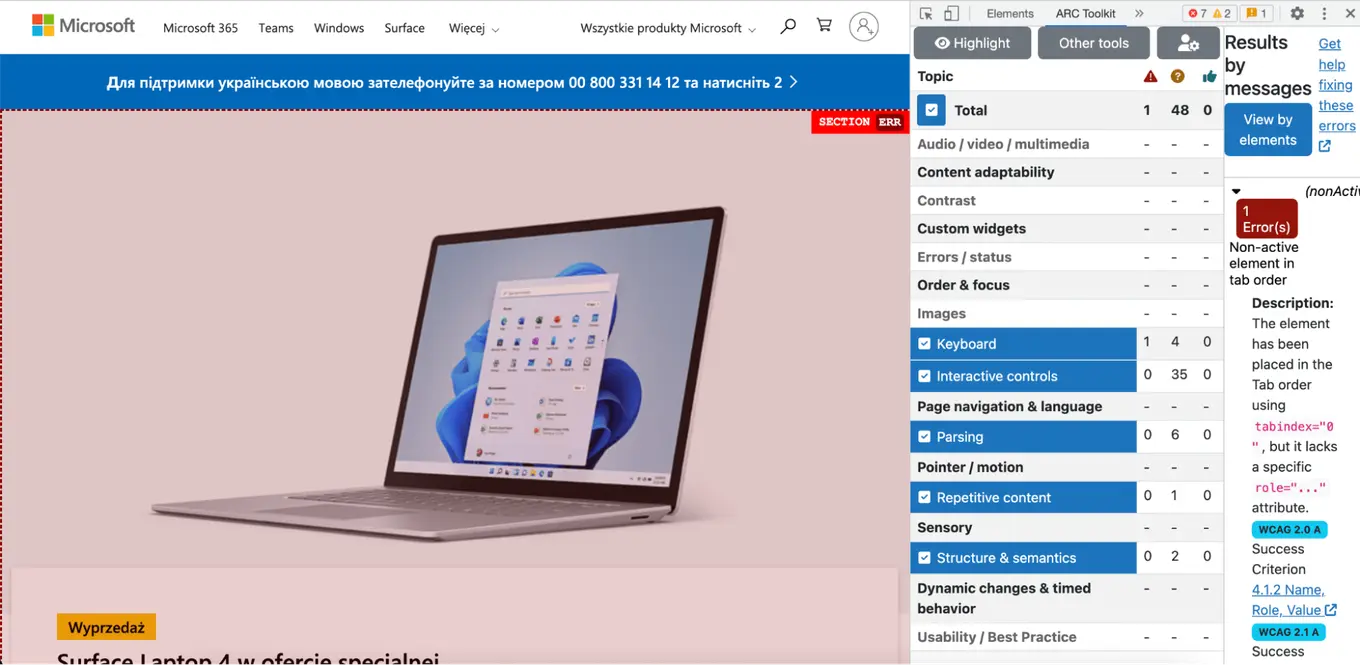1360x665 pixels.
Task: Switch to the Elements tab
Action: (x=1009, y=13)
